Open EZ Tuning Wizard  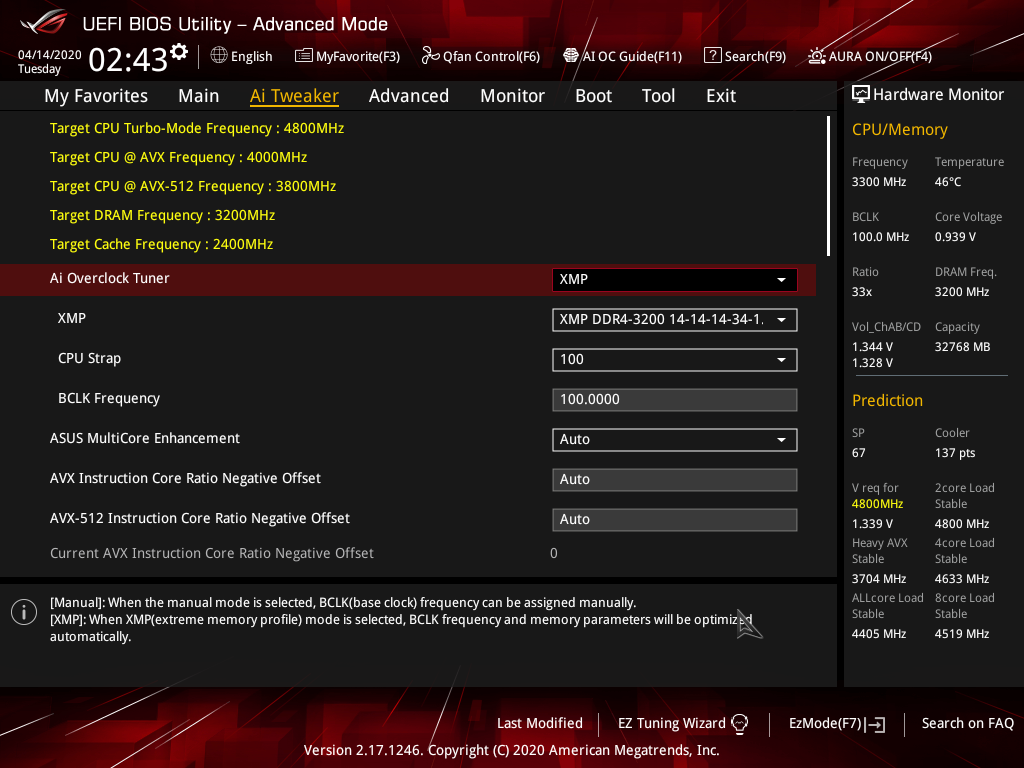tap(682, 723)
